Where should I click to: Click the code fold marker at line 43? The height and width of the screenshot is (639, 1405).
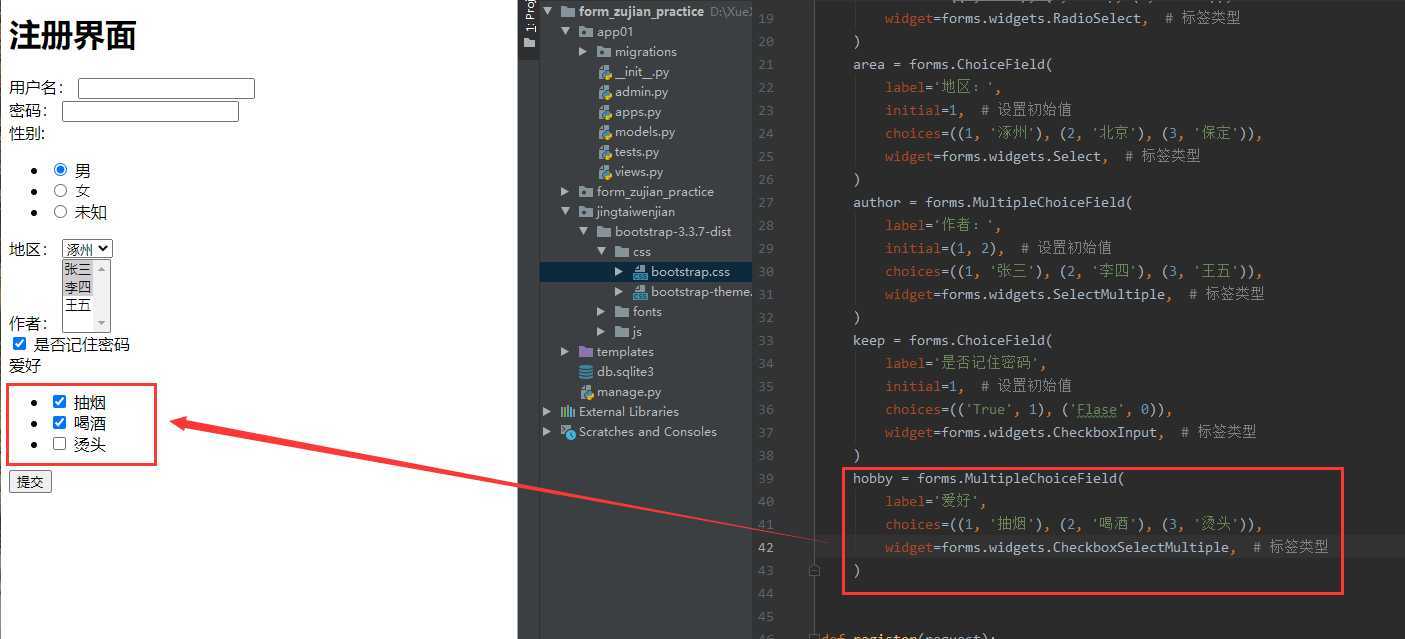[x=814, y=570]
